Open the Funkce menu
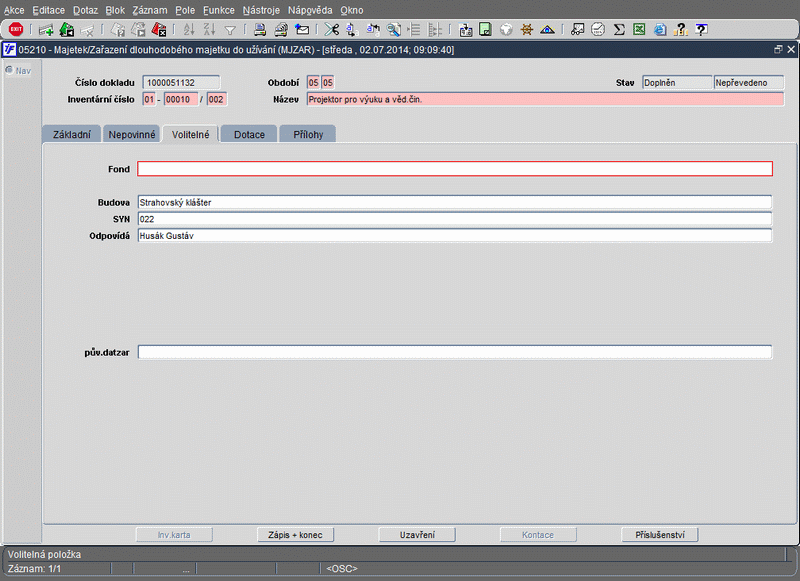 [219, 10]
